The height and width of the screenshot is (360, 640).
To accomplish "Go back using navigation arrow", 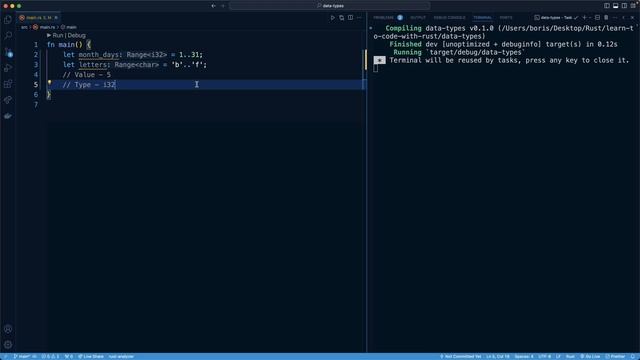I will (x=213, y=6).
